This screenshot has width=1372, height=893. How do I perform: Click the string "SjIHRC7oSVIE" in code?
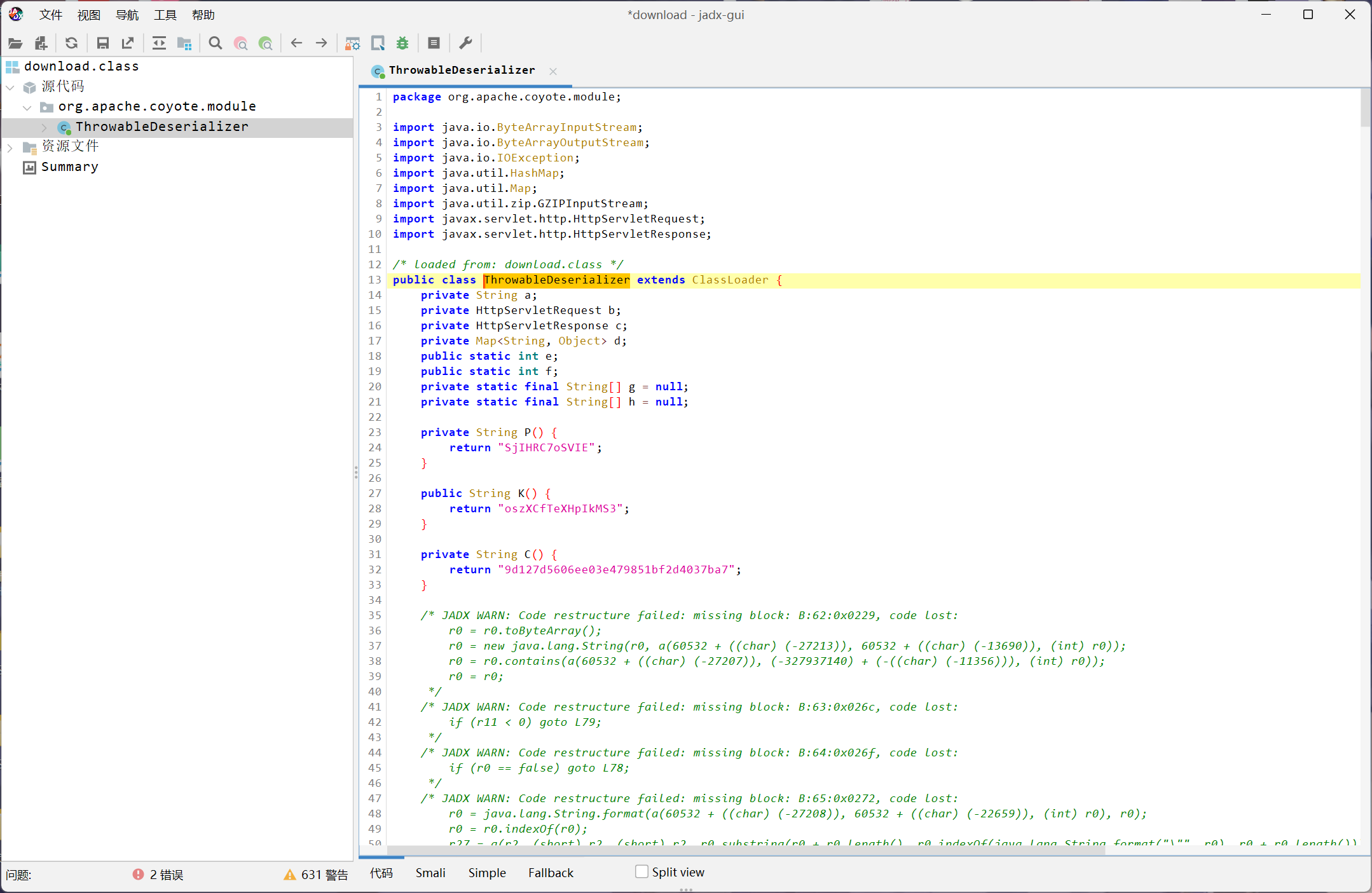coord(546,447)
